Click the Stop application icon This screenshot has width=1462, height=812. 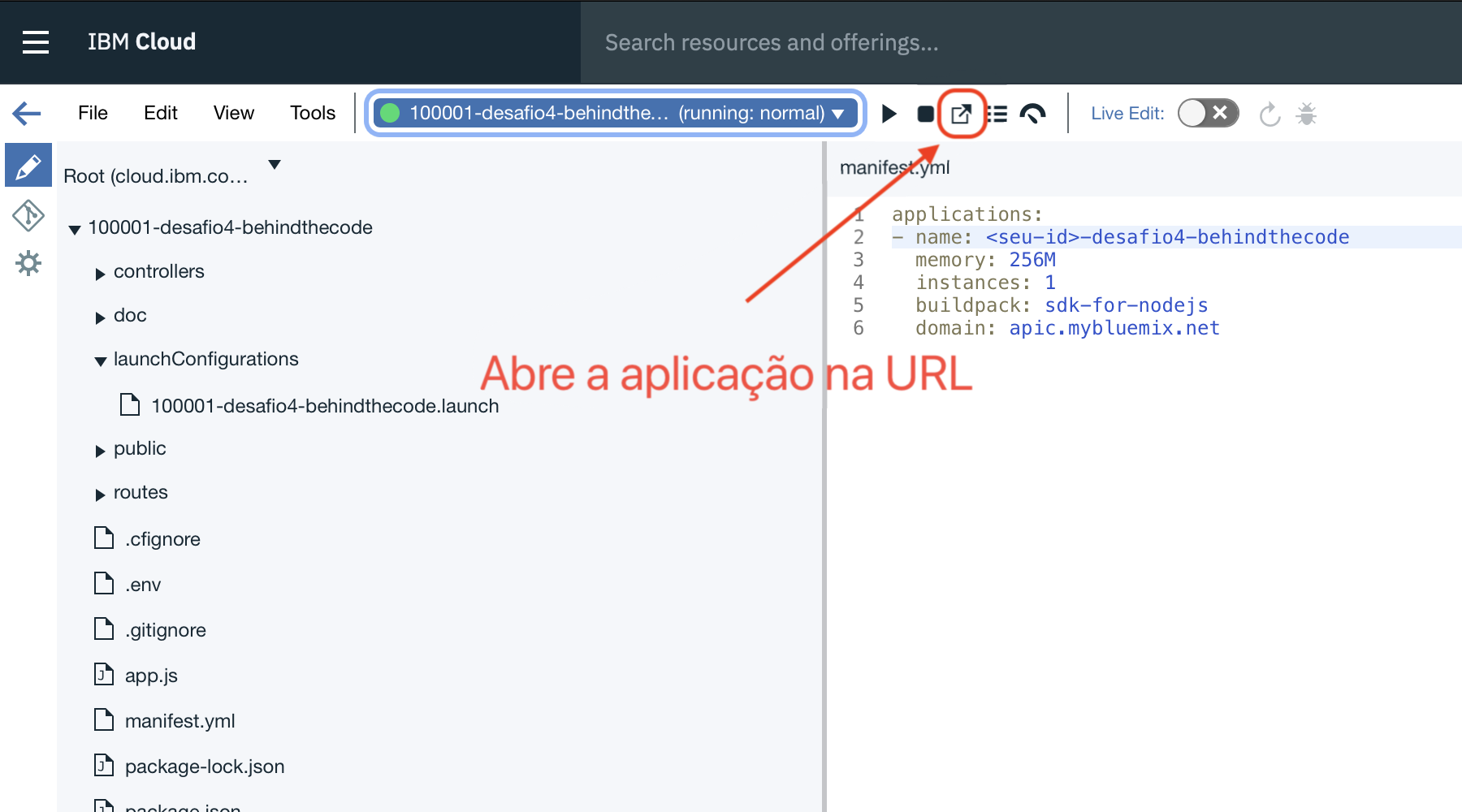[925, 114]
